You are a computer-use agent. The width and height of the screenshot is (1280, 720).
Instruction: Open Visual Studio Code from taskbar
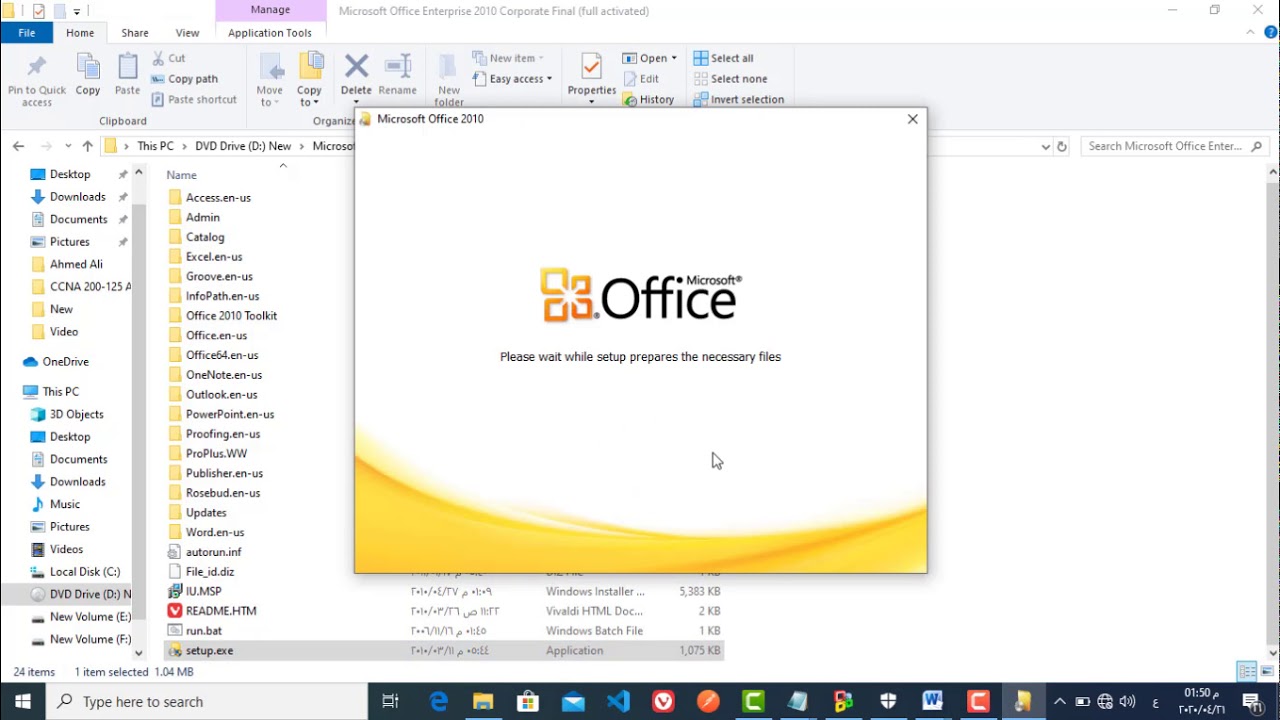coord(618,702)
